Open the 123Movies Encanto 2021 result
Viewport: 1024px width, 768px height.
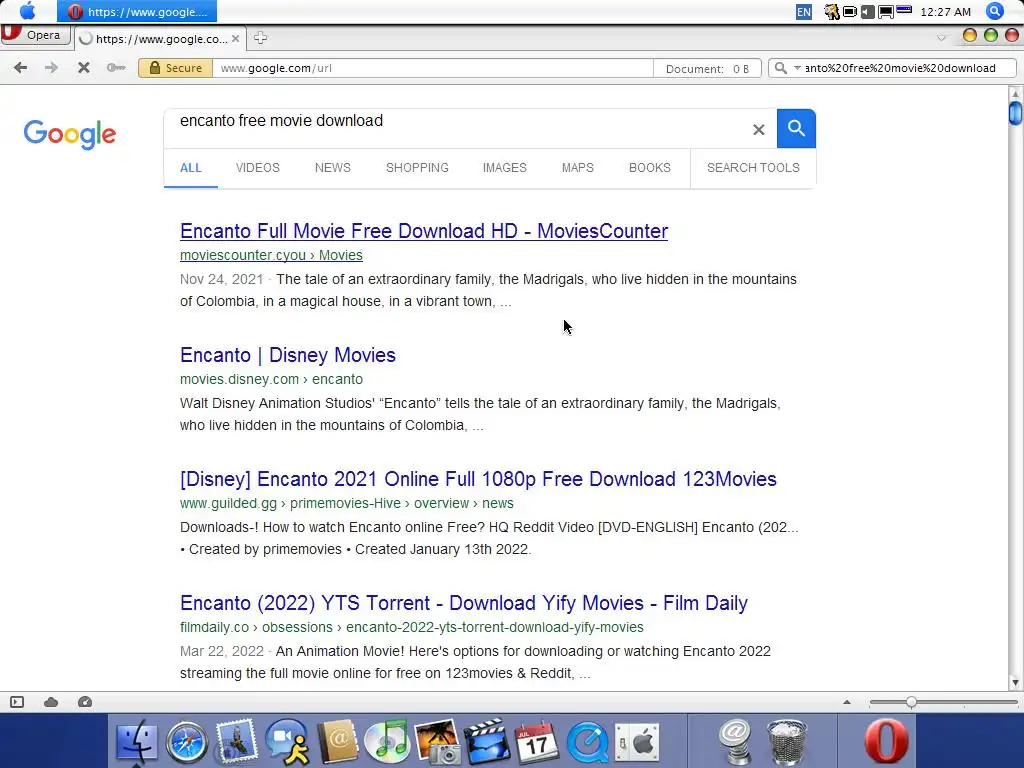click(x=478, y=479)
